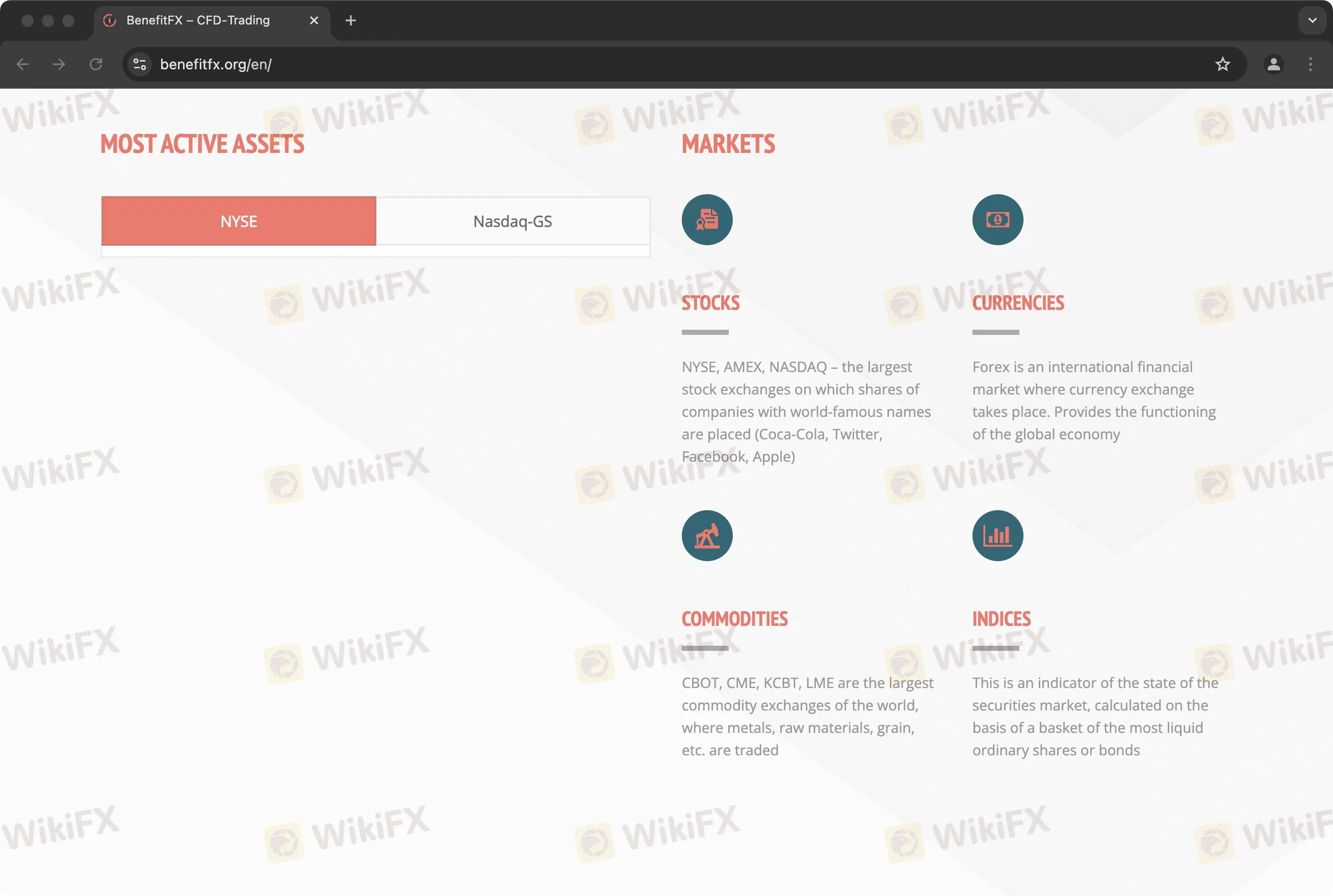
Task: Click the browser reload button
Action: [x=96, y=64]
